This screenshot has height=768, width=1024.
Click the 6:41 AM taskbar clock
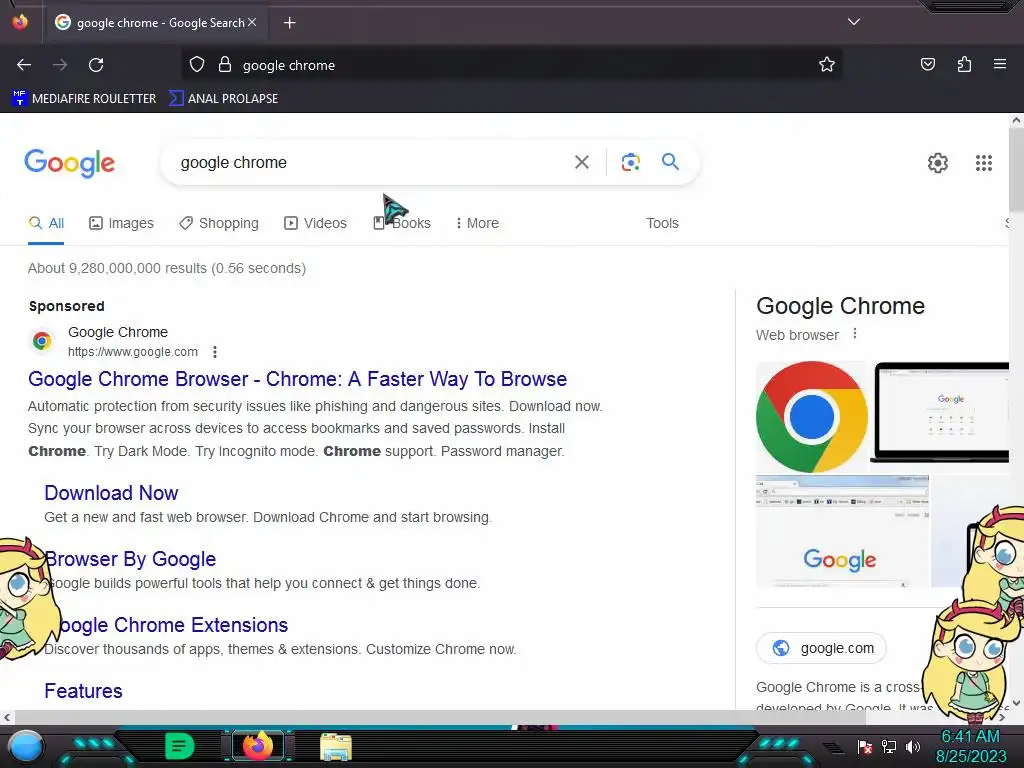click(x=971, y=737)
